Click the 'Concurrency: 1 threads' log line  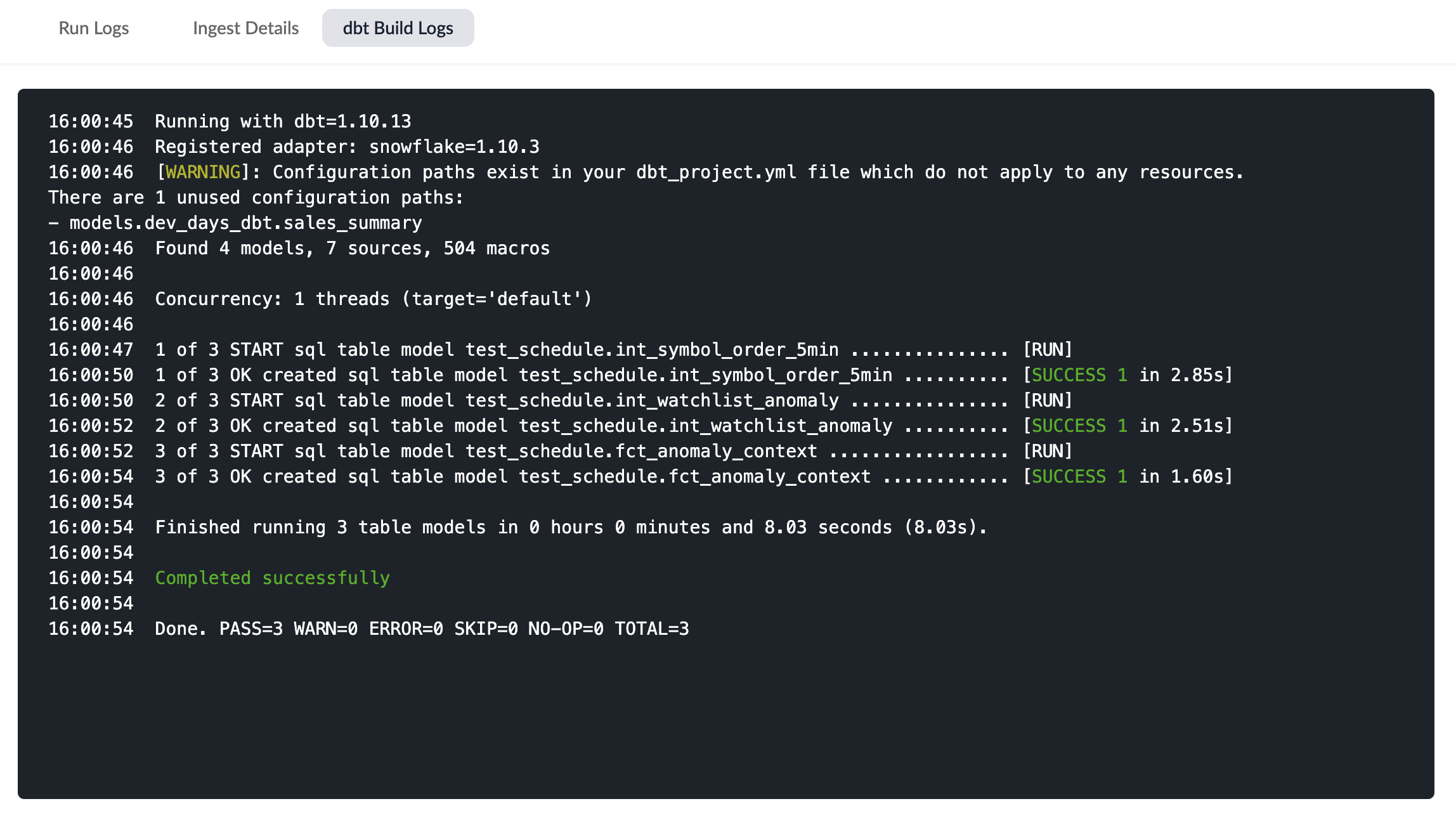(x=373, y=299)
